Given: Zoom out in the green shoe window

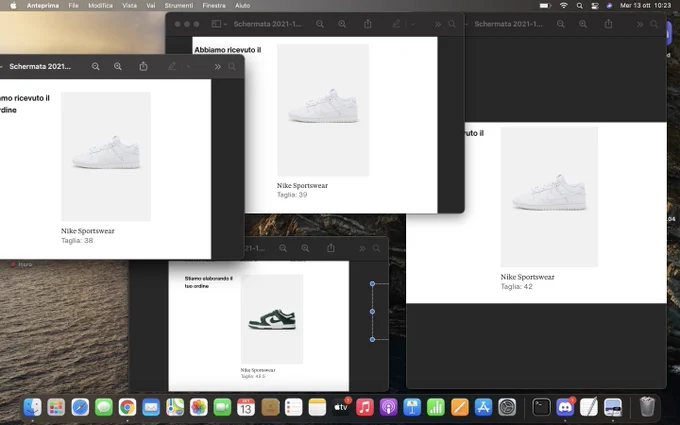Looking at the screenshot, I should [x=283, y=248].
